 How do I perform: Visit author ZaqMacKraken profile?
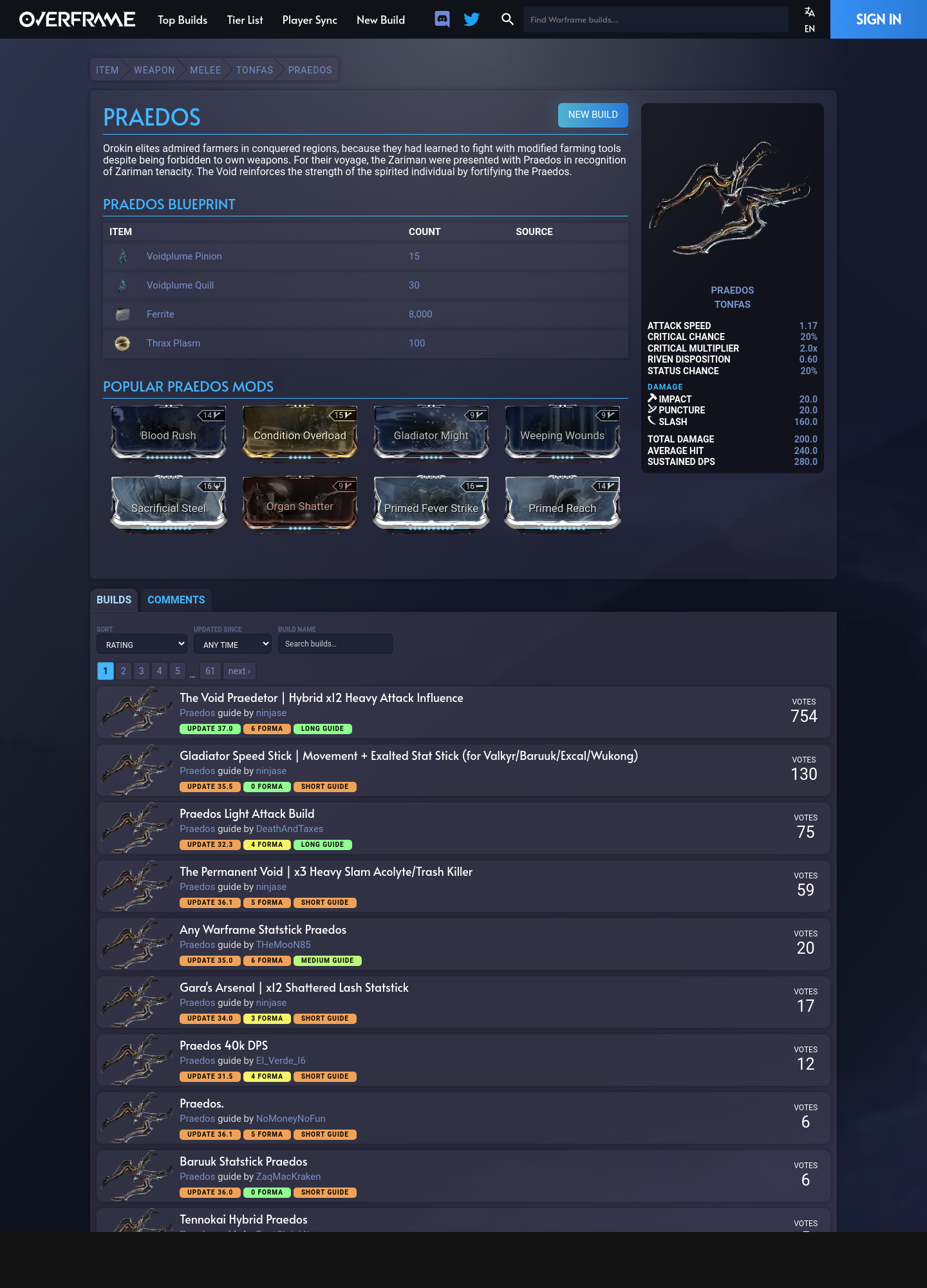pyautogui.click(x=288, y=1177)
